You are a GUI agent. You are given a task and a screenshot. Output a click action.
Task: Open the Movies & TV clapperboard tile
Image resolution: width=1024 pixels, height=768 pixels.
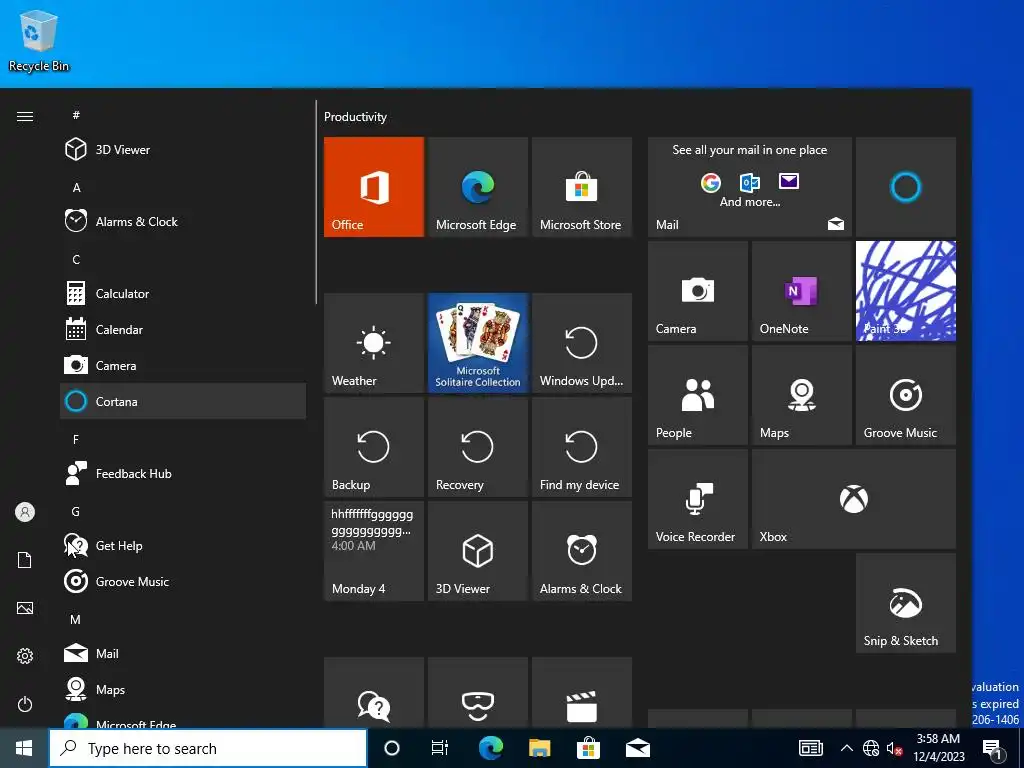(581, 692)
